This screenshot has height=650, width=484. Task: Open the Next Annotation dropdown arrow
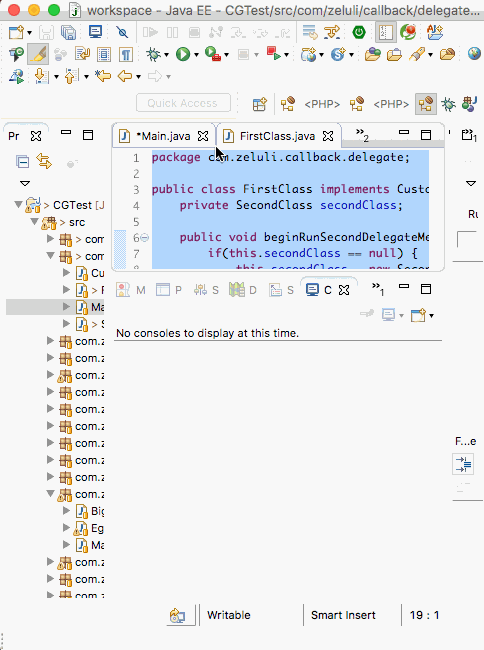[x=56, y=77]
